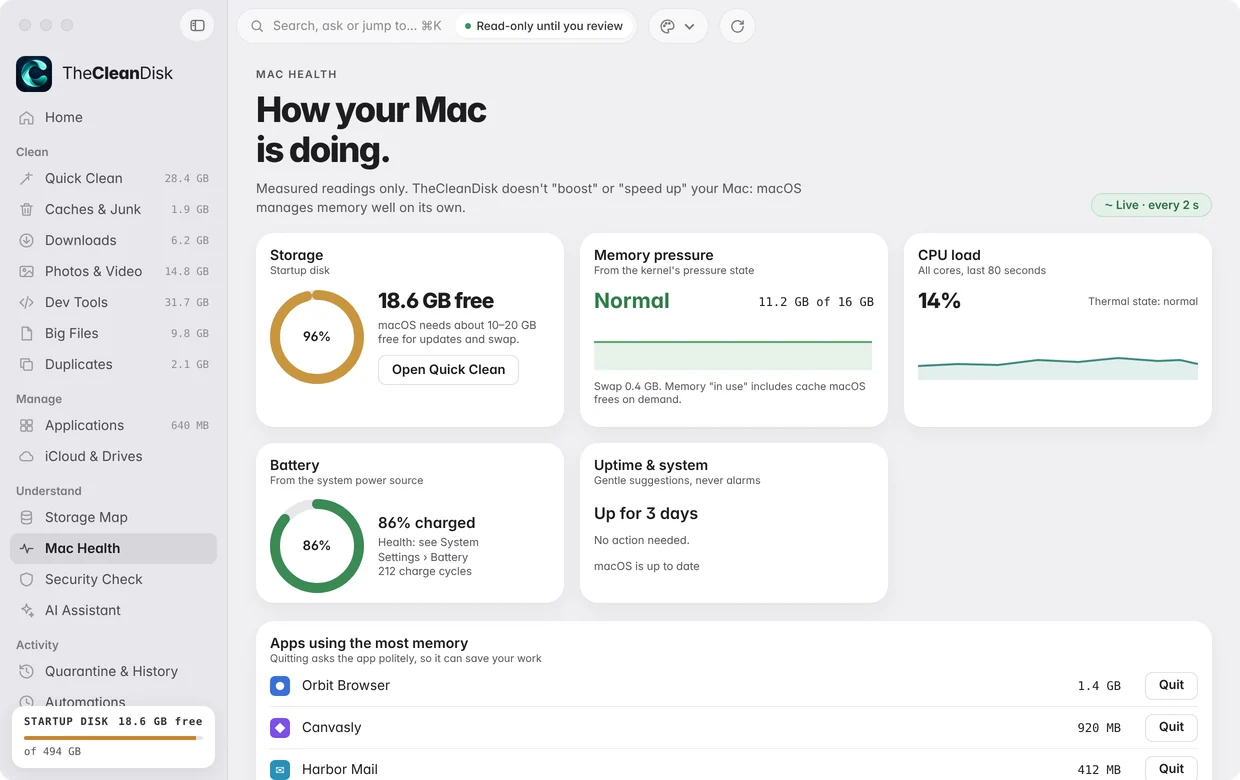Click the 96% storage usage ring
1240x780 pixels.
pos(317,337)
